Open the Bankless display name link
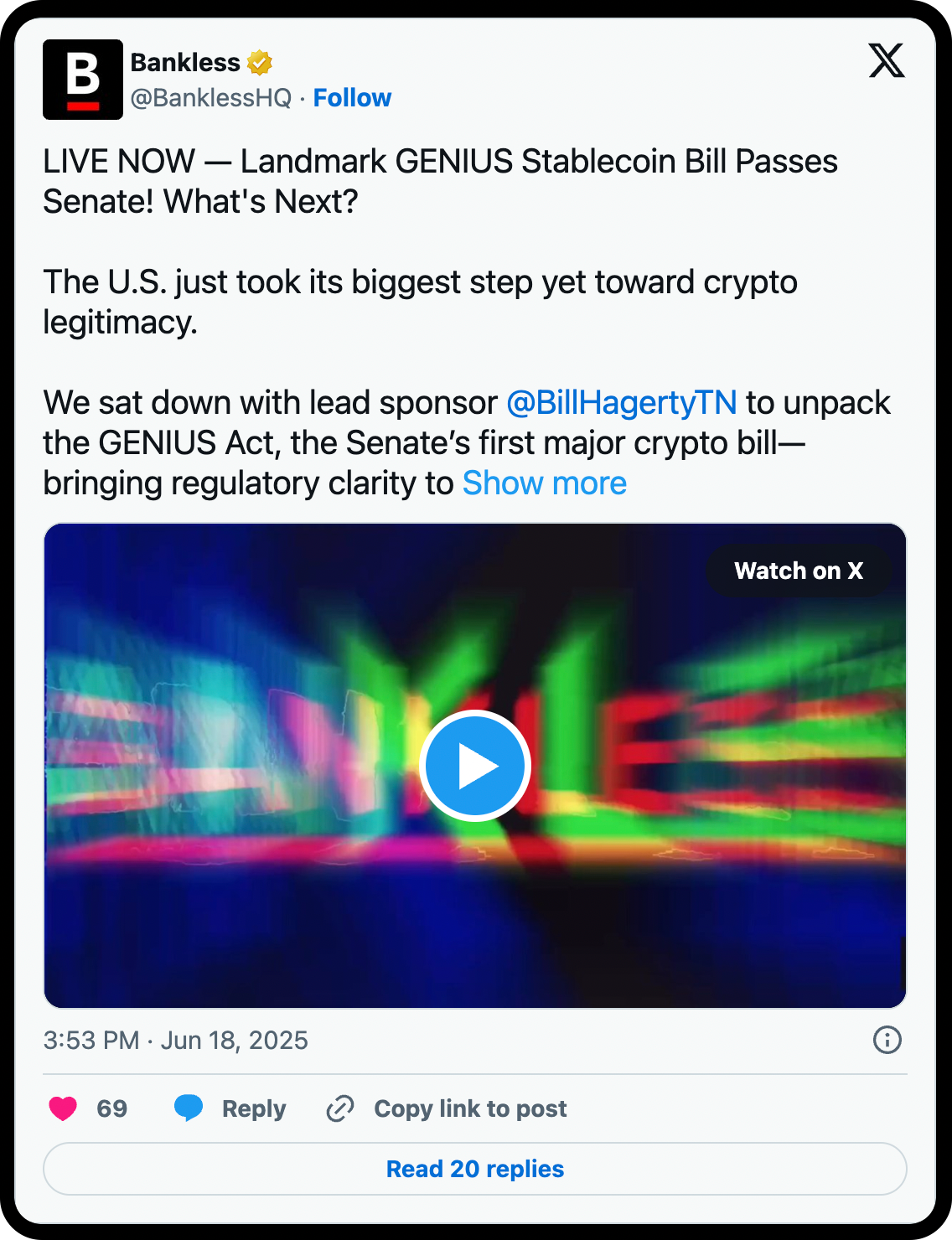 click(185, 63)
